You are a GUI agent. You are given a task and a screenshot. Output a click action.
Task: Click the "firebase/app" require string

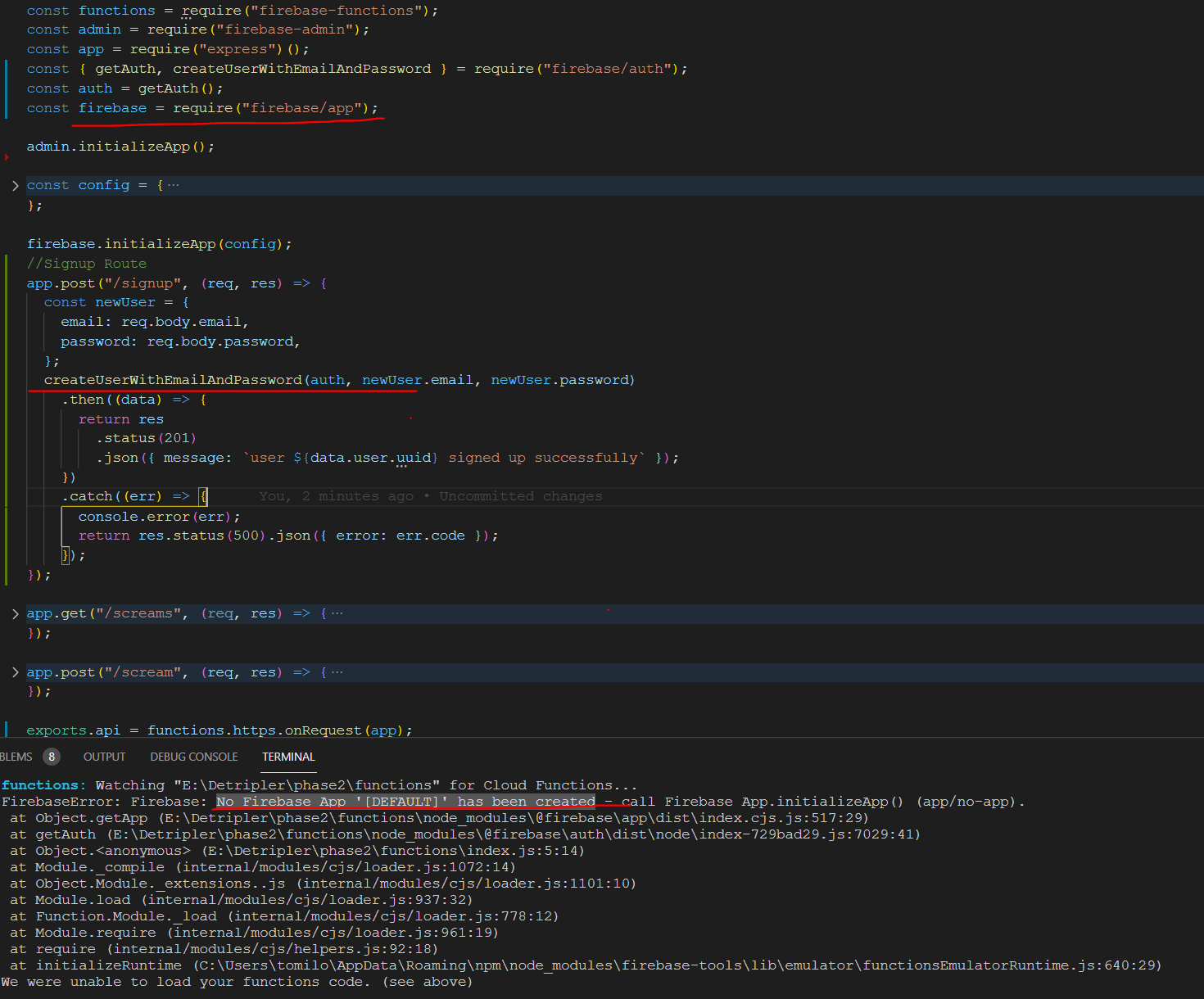click(x=302, y=108)
